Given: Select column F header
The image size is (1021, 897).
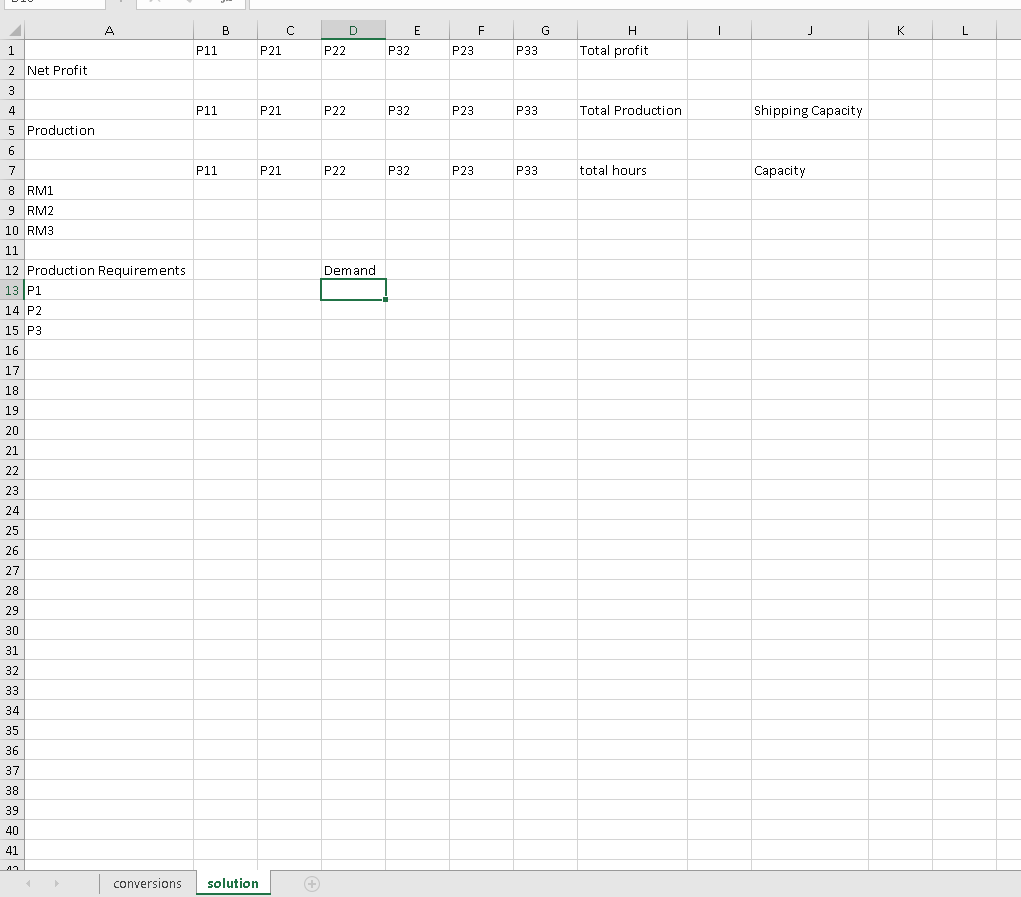Looking at the screenshot, I should click(x=481, y=30).
